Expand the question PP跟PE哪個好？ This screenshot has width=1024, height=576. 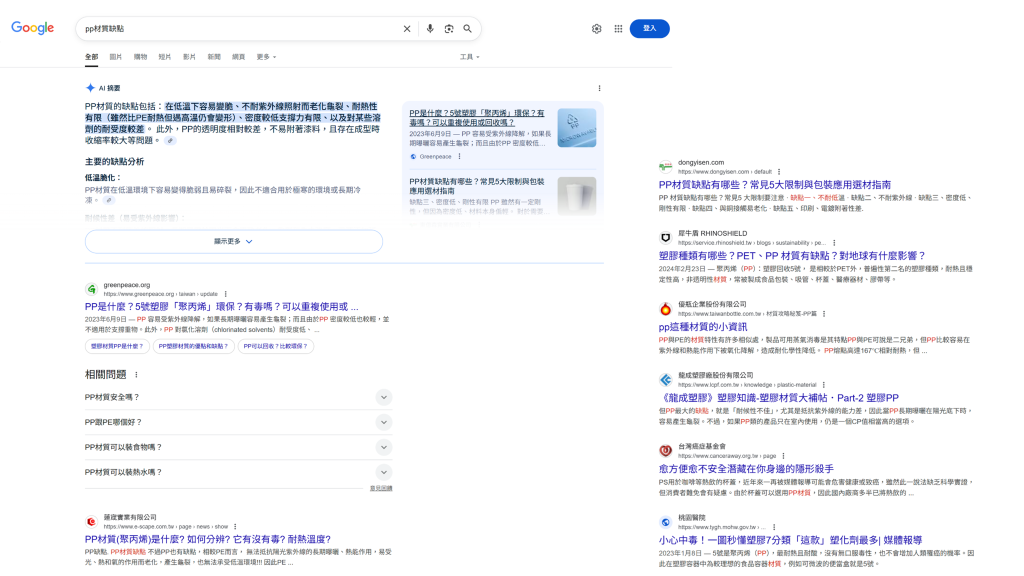coord(383,422)
